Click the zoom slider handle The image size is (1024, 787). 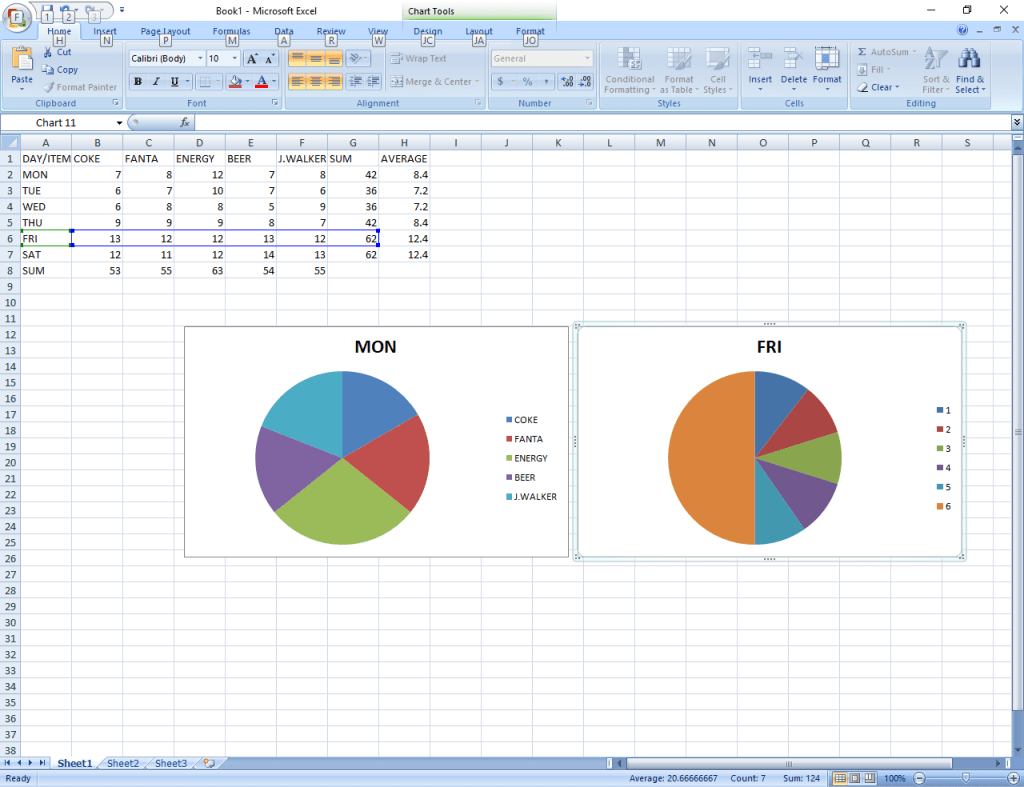965,778
